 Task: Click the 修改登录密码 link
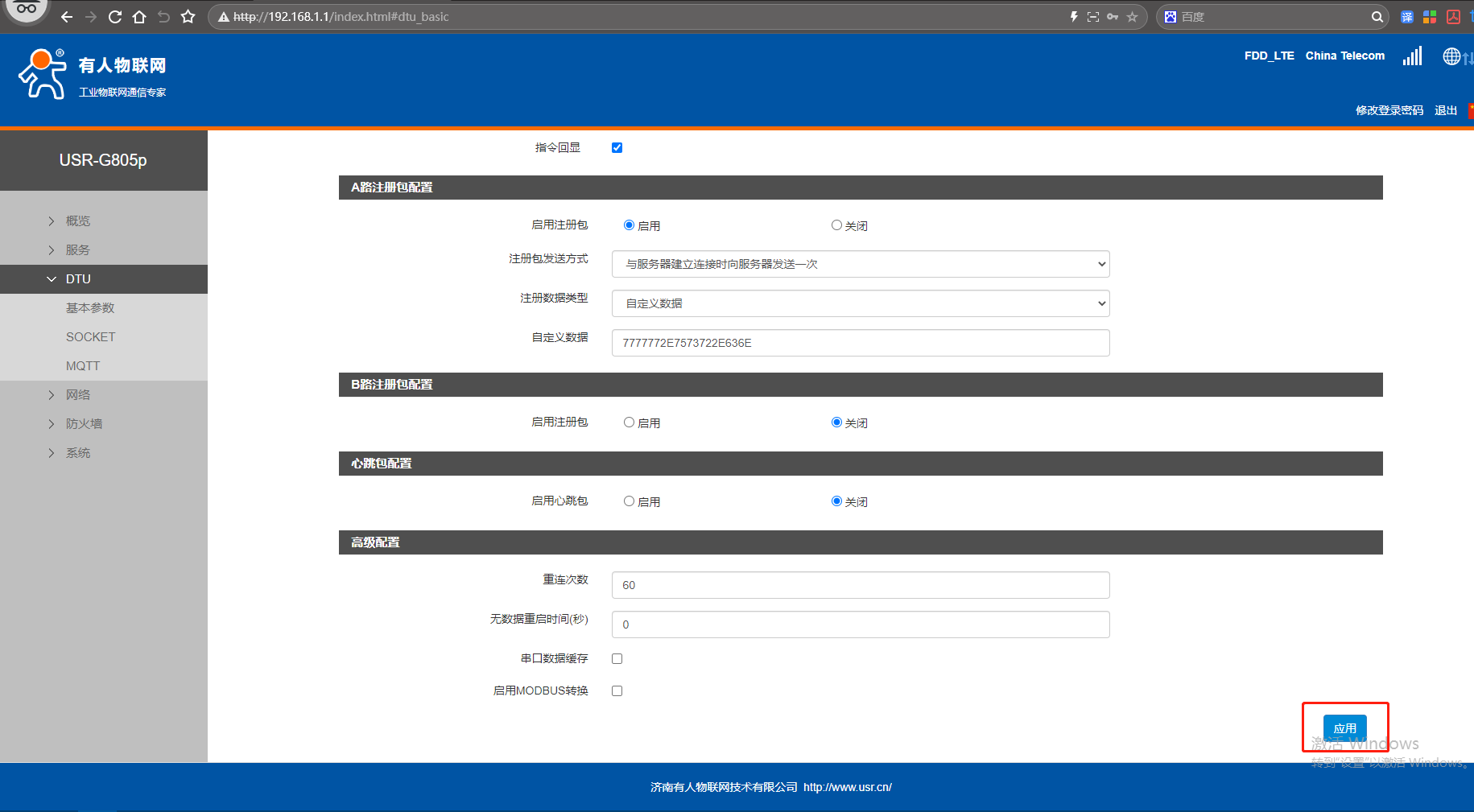1389,110
